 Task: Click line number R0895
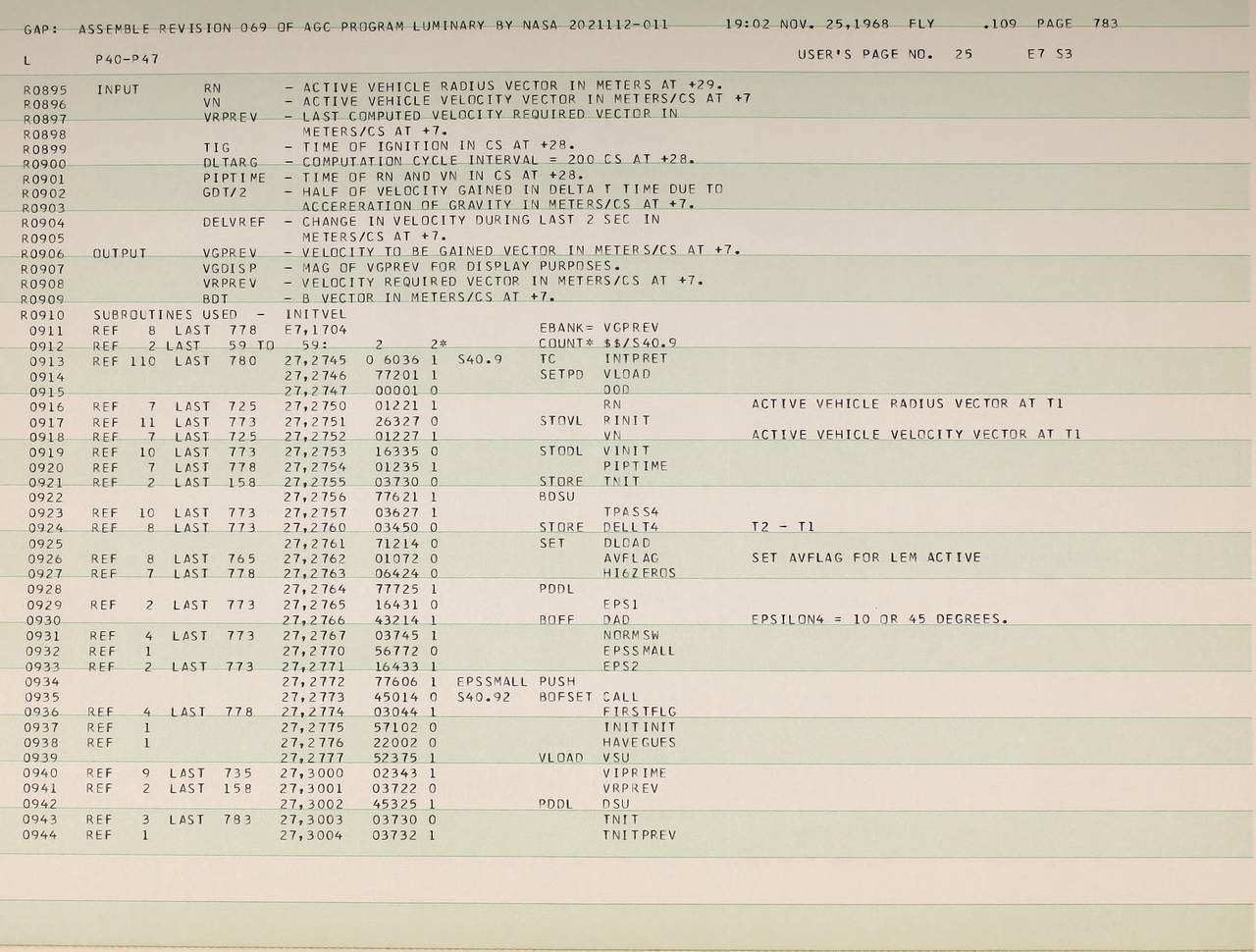(44, 89)
